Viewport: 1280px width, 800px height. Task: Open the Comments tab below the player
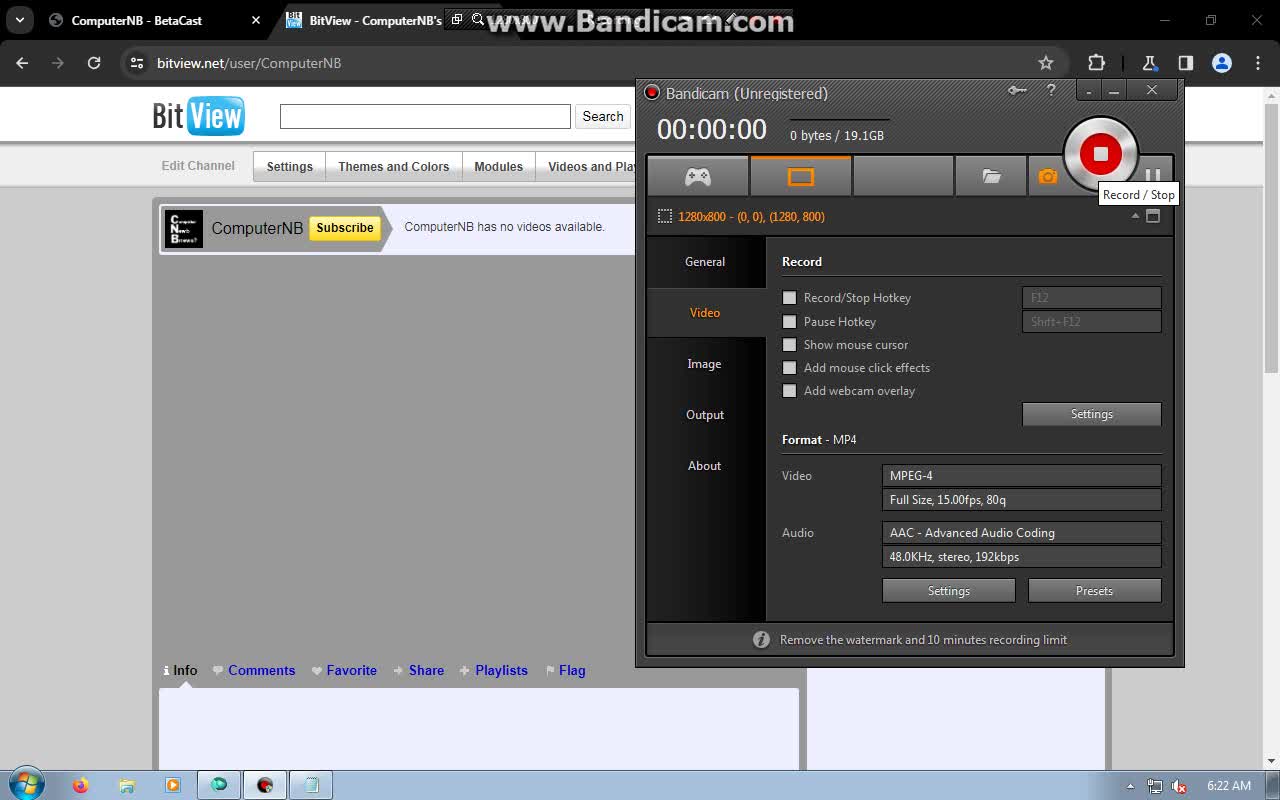tap(254, 671)
